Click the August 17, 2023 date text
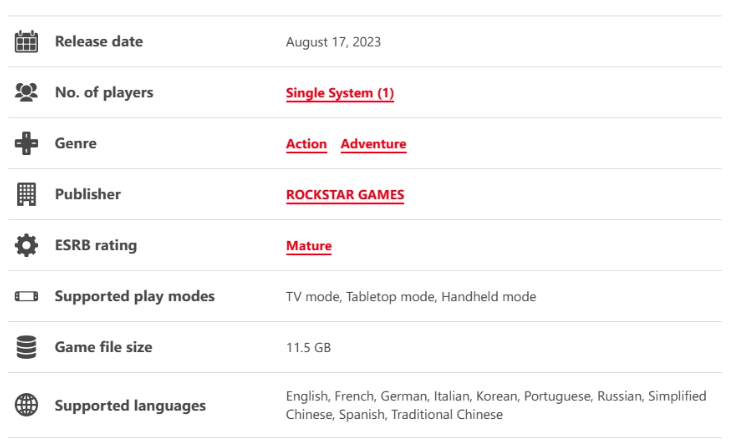 click(333, 42)
